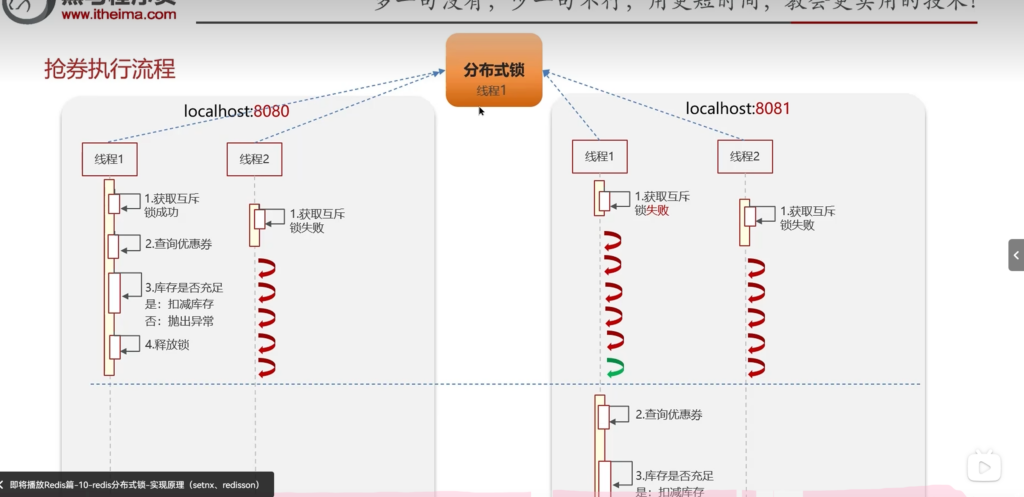Click the red 失败 text under 8081 线程1
The width and height of the screenshot is (1024, 497).
tap(657, 211)
